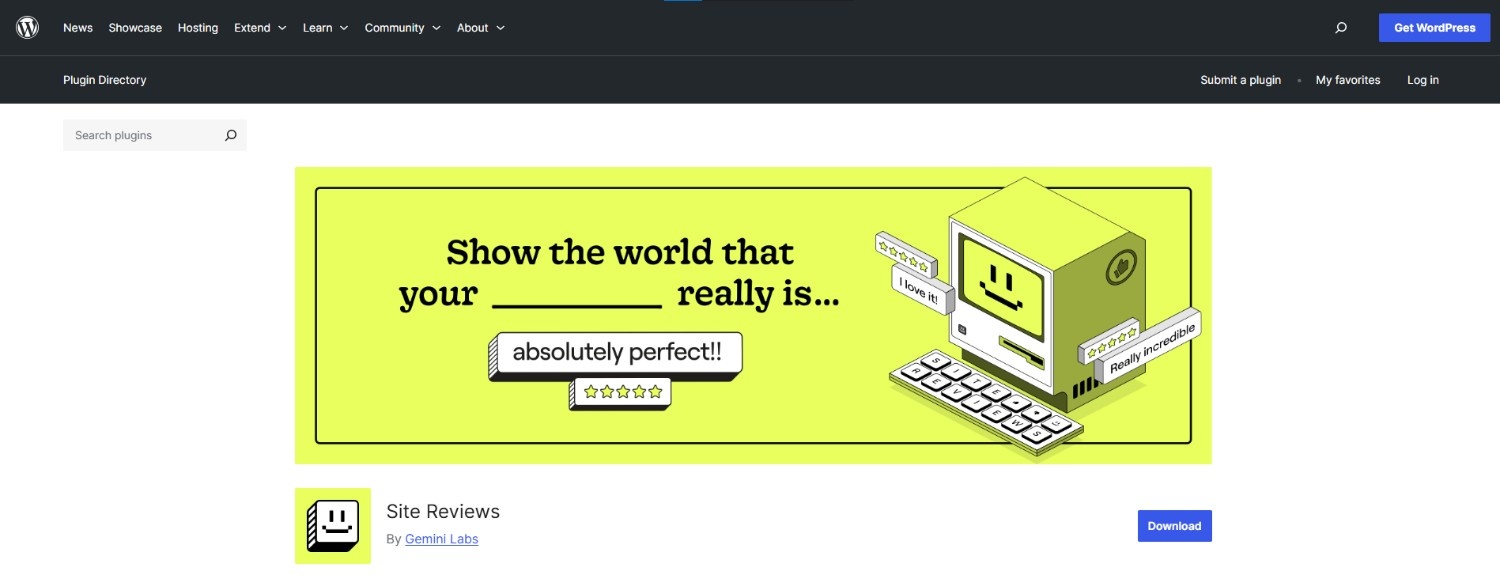Open the News menu item
Screen dimensions: 1500x575
78,28
